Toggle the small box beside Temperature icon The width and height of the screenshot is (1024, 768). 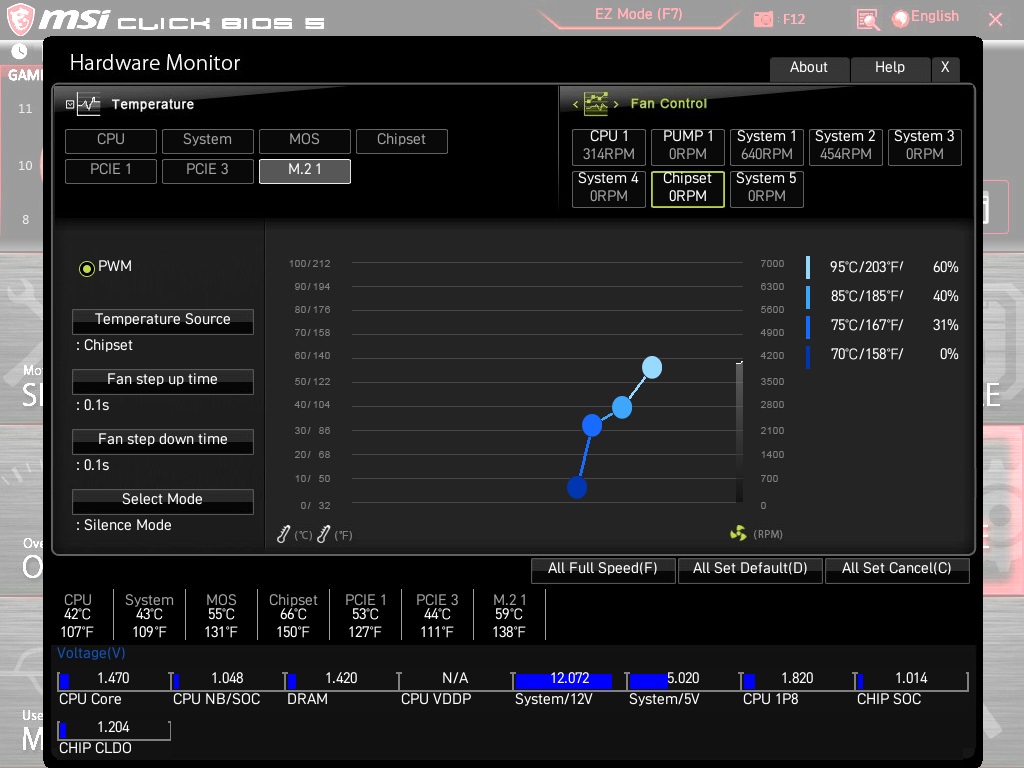pyautogui.click(x=70, y=104)
